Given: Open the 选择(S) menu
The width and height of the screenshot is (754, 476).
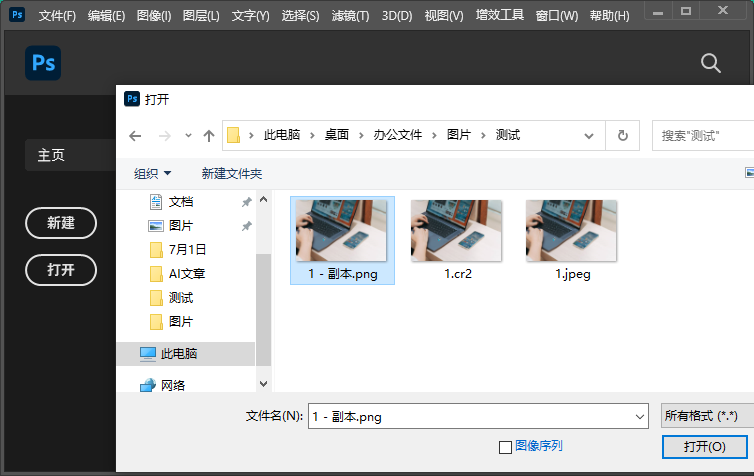Looking at the screenshot, I should [301, 16].
